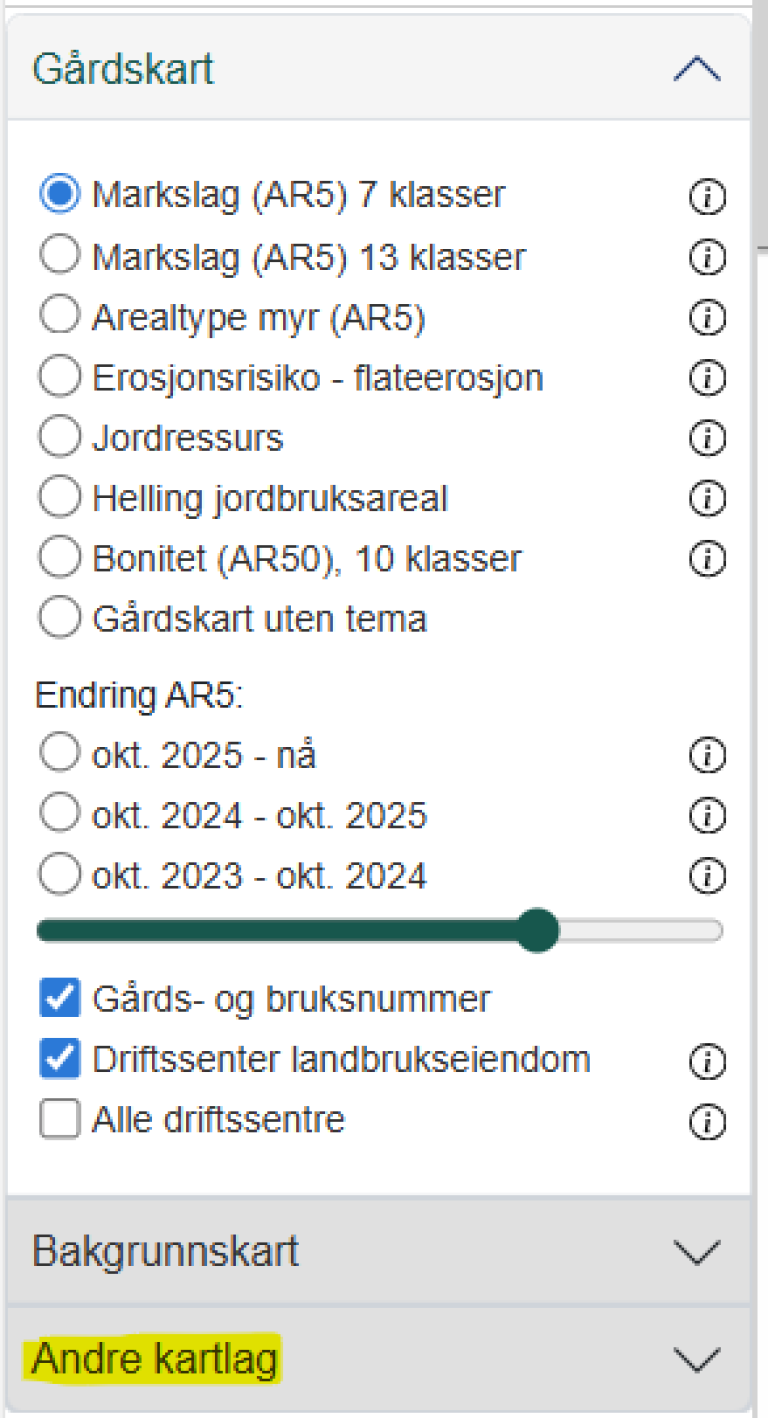
Task: Expand the Andre kartlag section
Action: tap(697, 1360)
